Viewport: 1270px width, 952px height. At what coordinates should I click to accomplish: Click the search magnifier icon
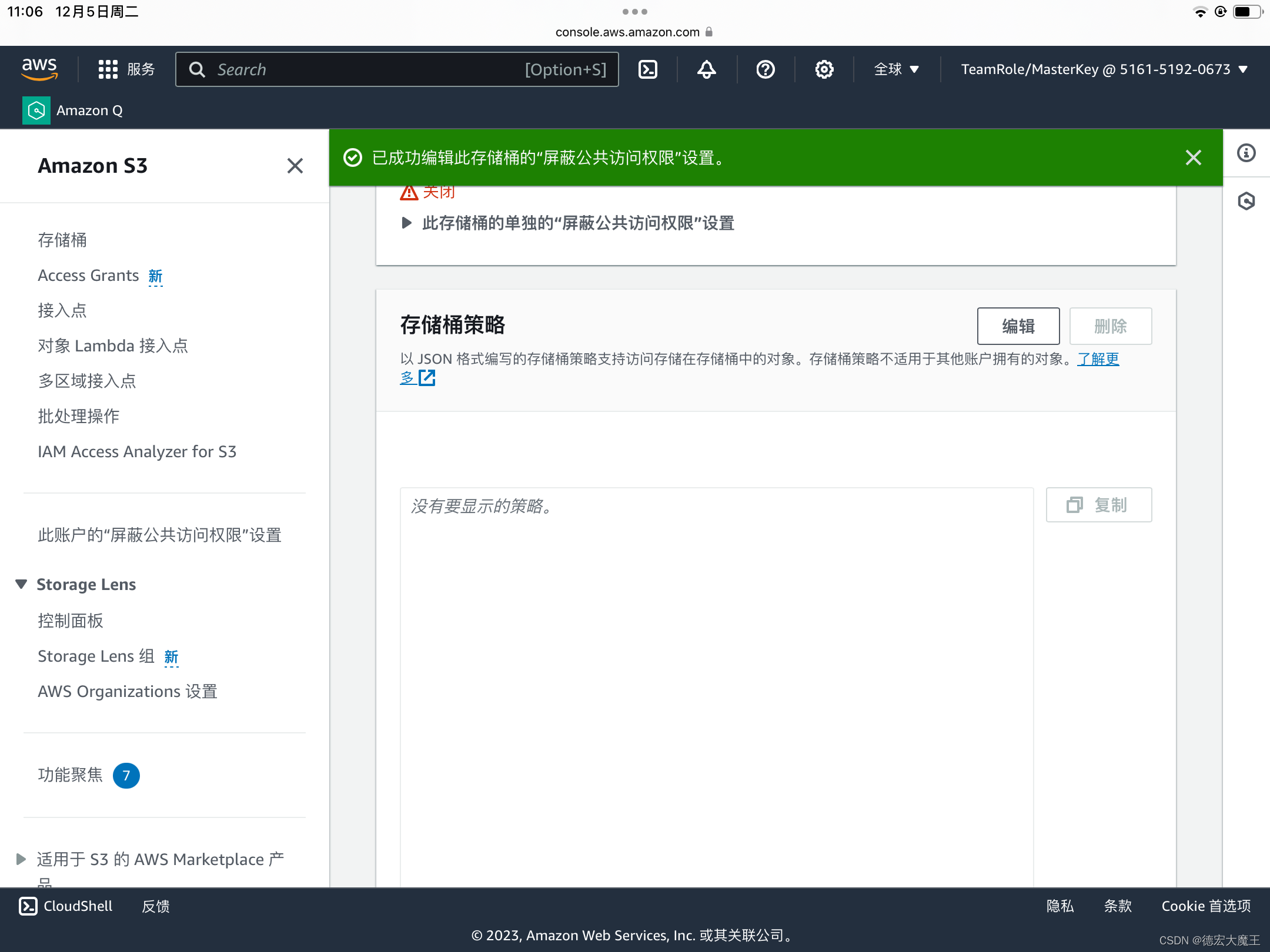197,69
